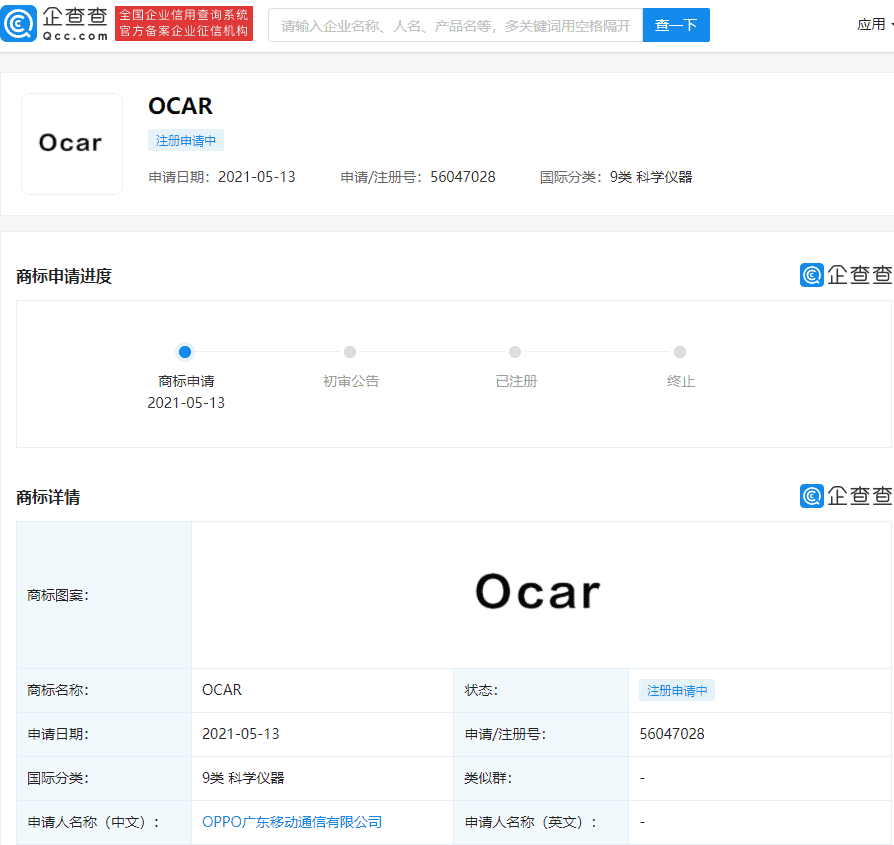Click the red official certification badge
This screenshot has width=894, height=845.
click(184, 24)
